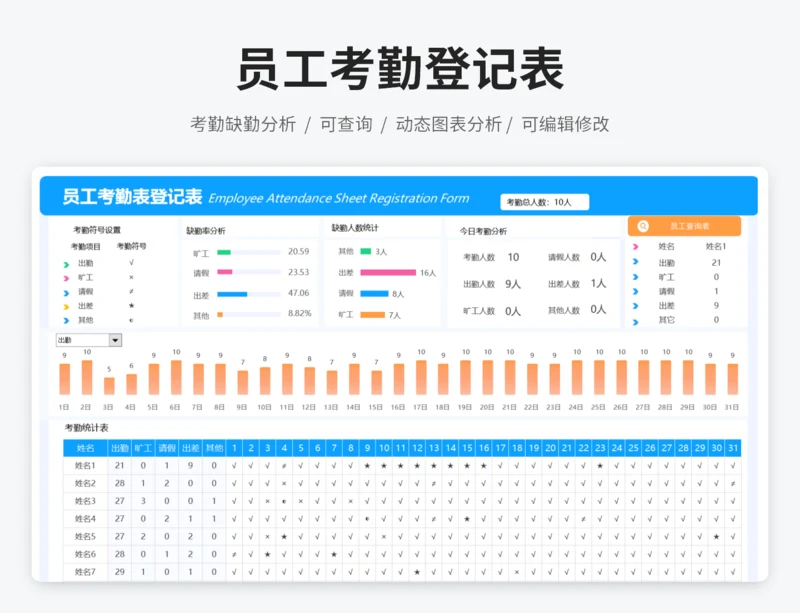The image size is (800, 613).
Task: Click the day 1 column header in the table
Action: 234,448
